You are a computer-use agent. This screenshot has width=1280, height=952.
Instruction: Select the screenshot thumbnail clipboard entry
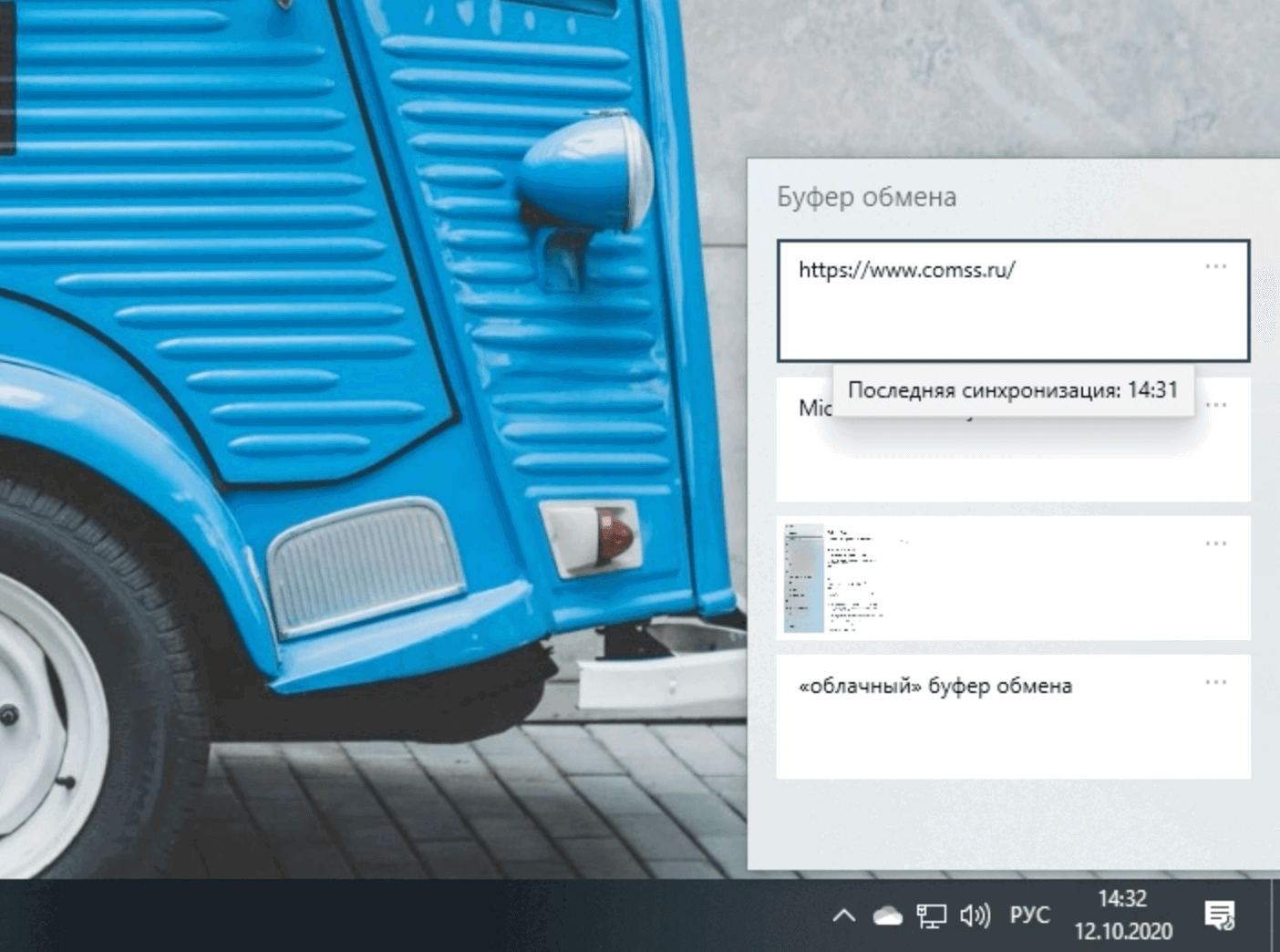click(1013, 578)
